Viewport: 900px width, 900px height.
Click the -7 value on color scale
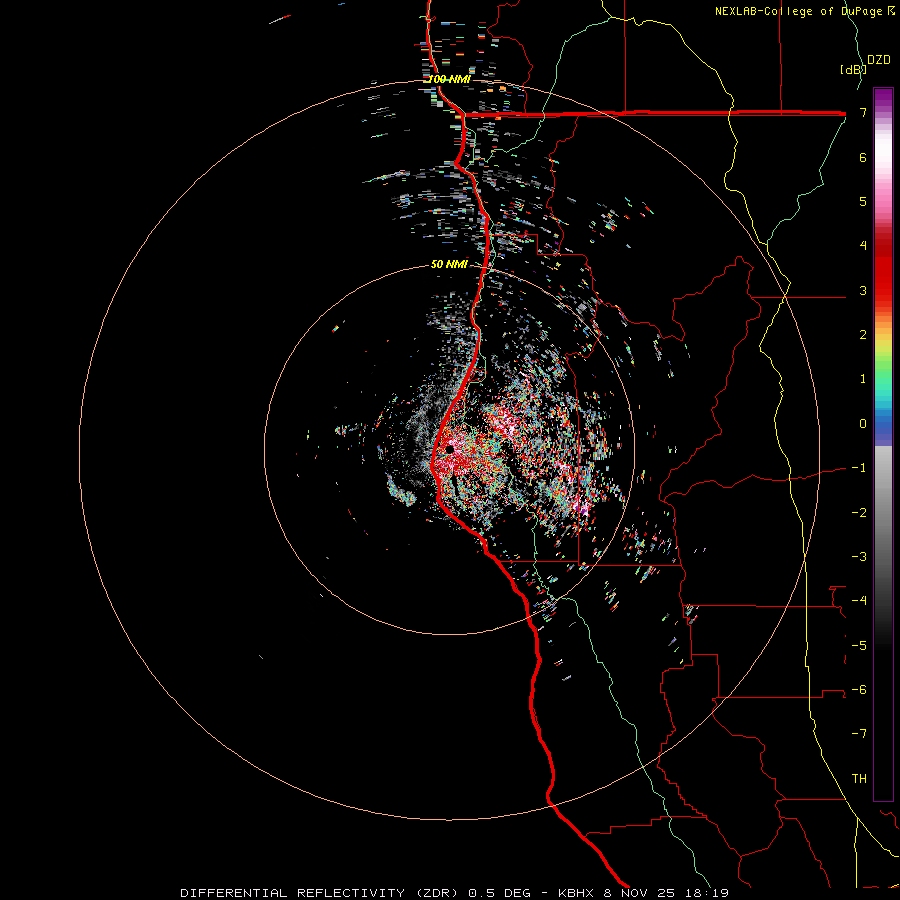tap(859, 734)
